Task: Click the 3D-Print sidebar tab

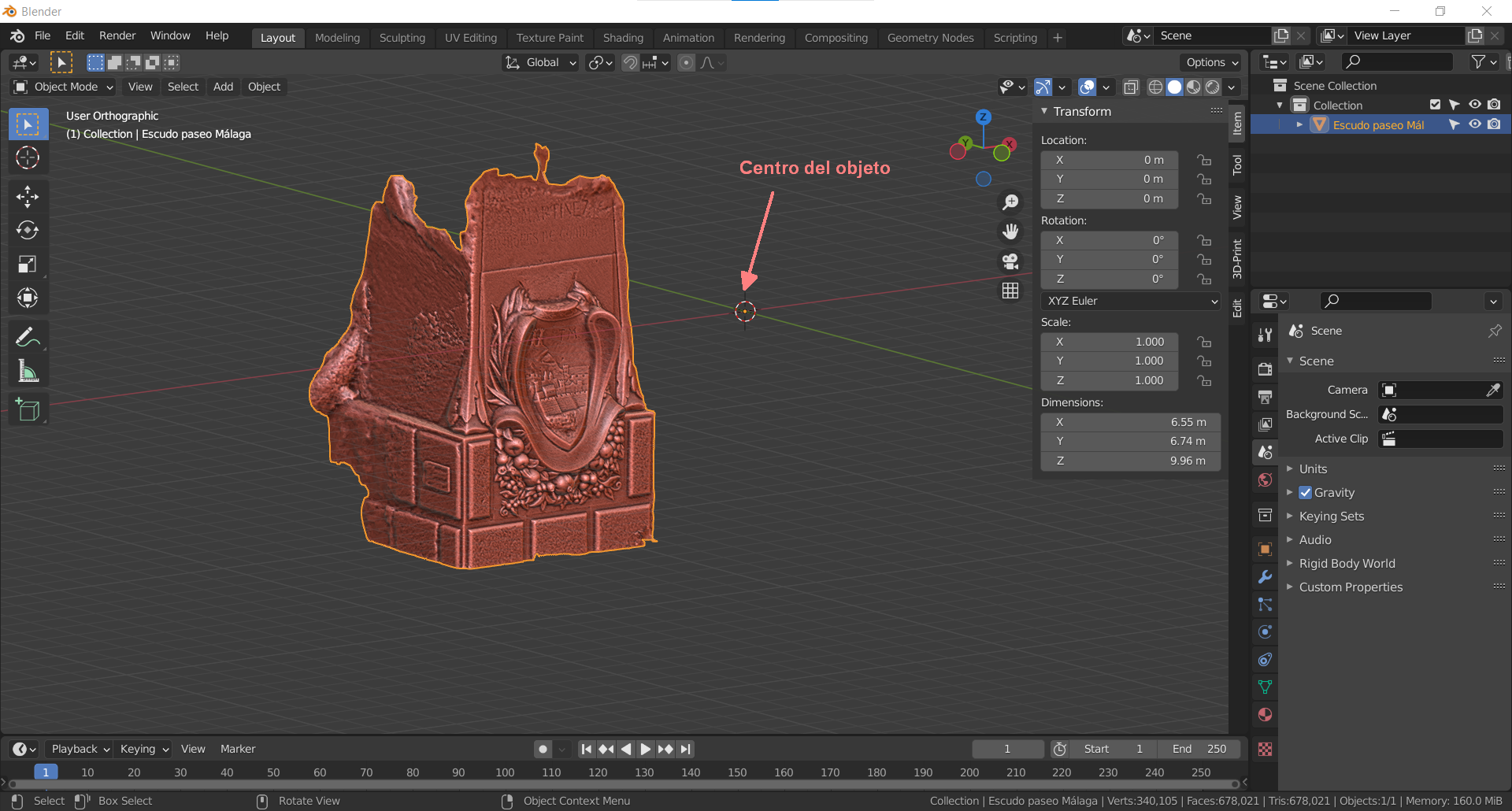Action: [1237, 258]
